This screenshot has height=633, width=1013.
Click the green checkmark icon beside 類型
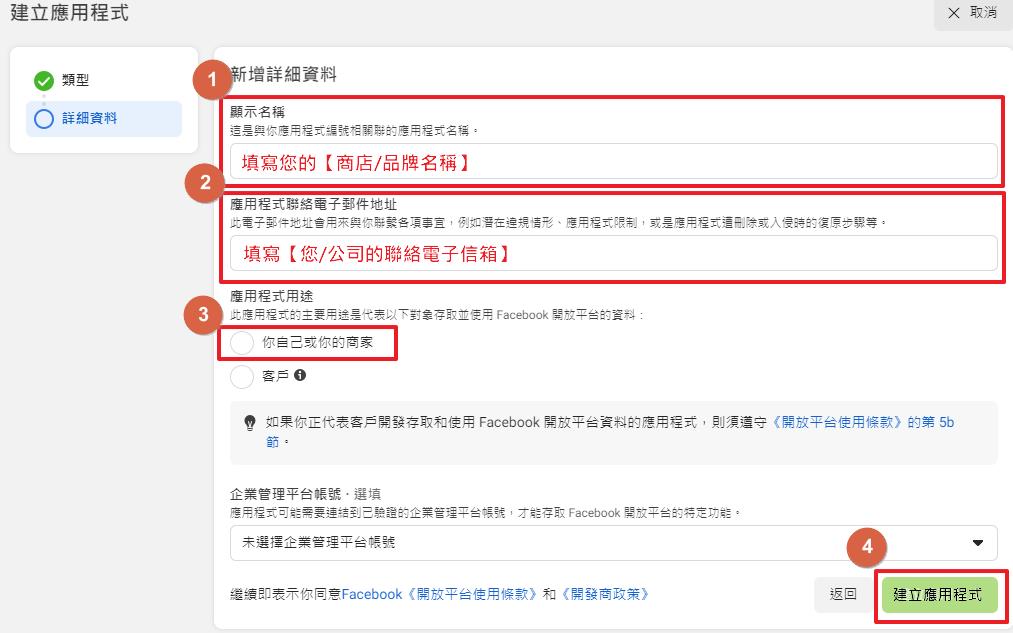coord(43,81)
